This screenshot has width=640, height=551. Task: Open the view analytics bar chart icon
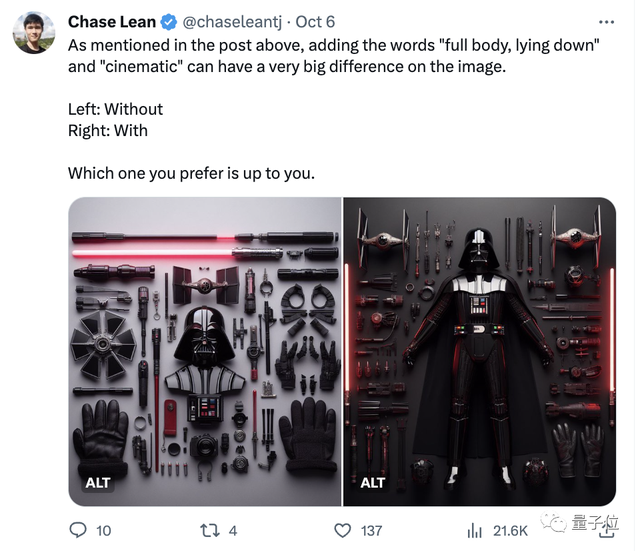tap(476, 530)
